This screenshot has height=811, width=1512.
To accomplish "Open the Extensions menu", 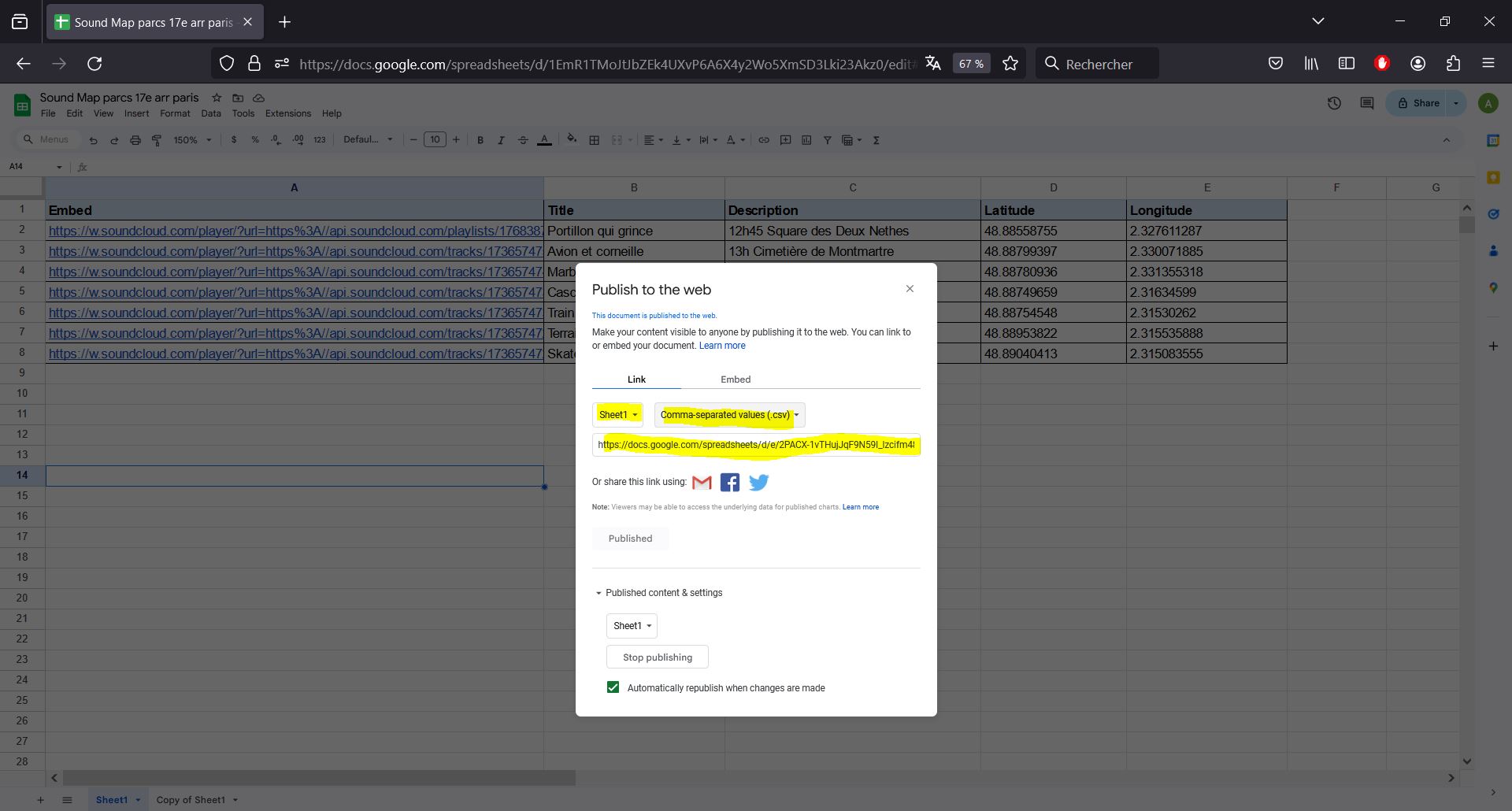I will [x=288, y=113].
